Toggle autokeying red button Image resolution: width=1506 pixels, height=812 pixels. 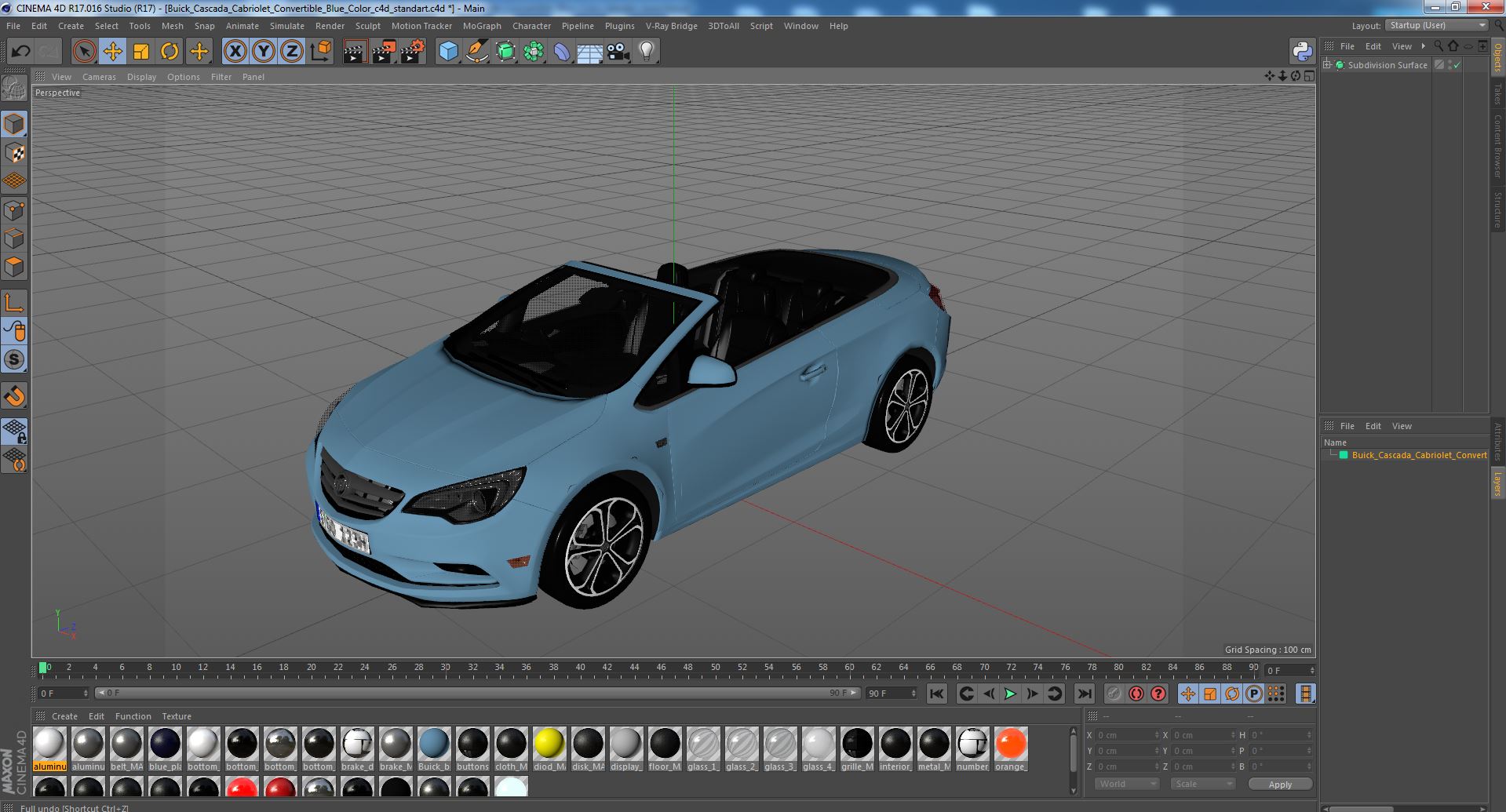[x=1136, y=694]
